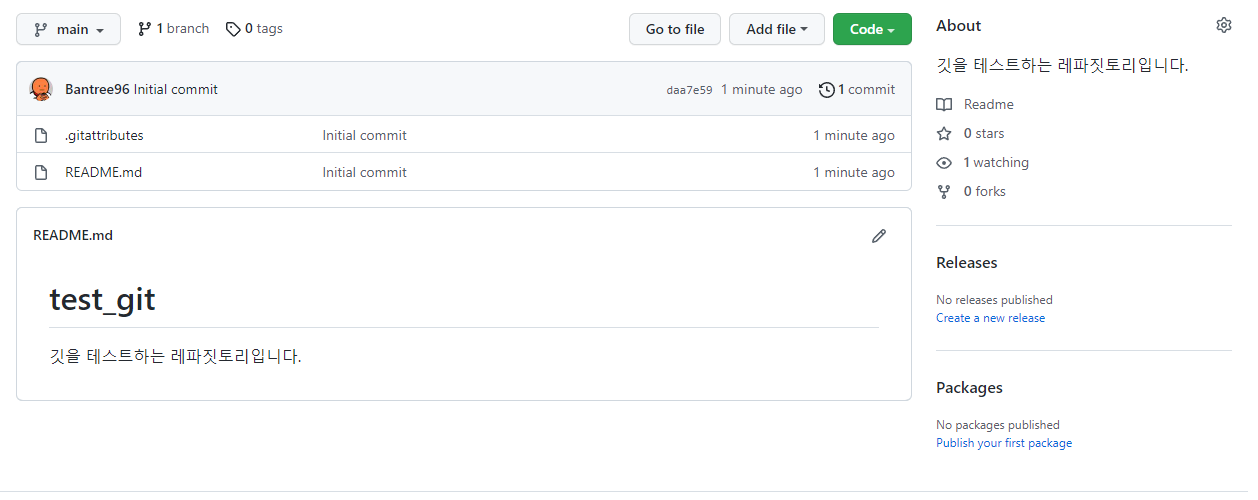Viewport: 1258px width, 500px height.
Task: Click the fork icon beside forks
Action: [944, 191]
